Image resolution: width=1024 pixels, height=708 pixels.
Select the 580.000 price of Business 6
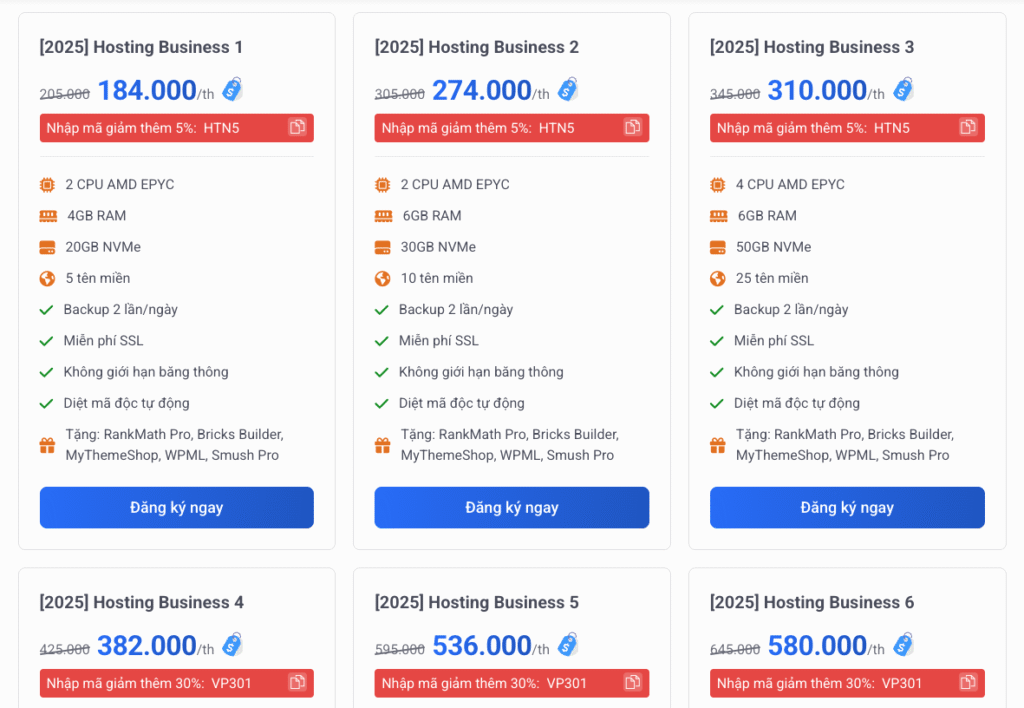click(x=816, y=646)
